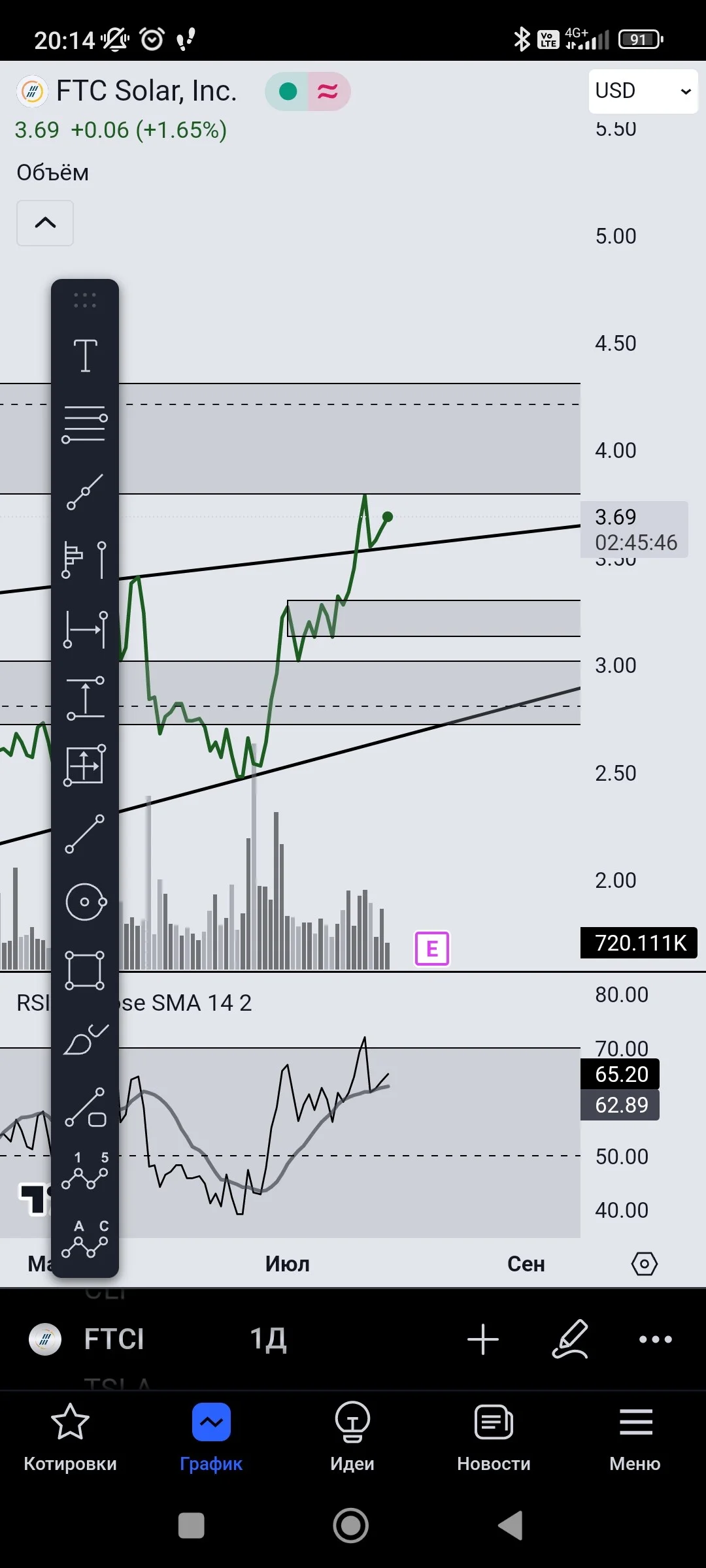
Task: Grab the drawing toolbar drag handle
Action: (85, 301)
